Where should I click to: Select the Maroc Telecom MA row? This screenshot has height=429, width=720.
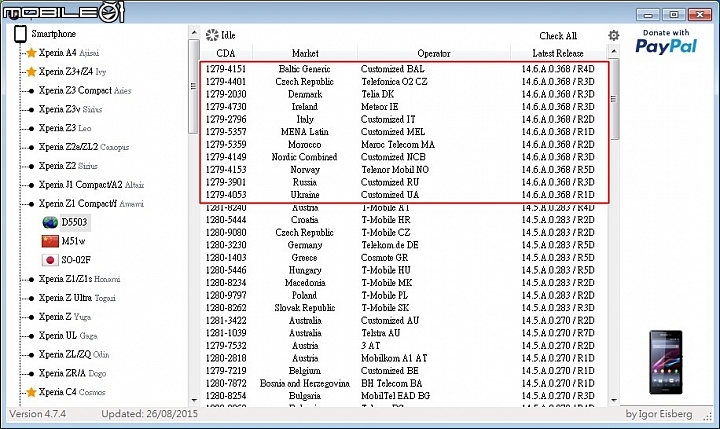click(x=405, y=145)
